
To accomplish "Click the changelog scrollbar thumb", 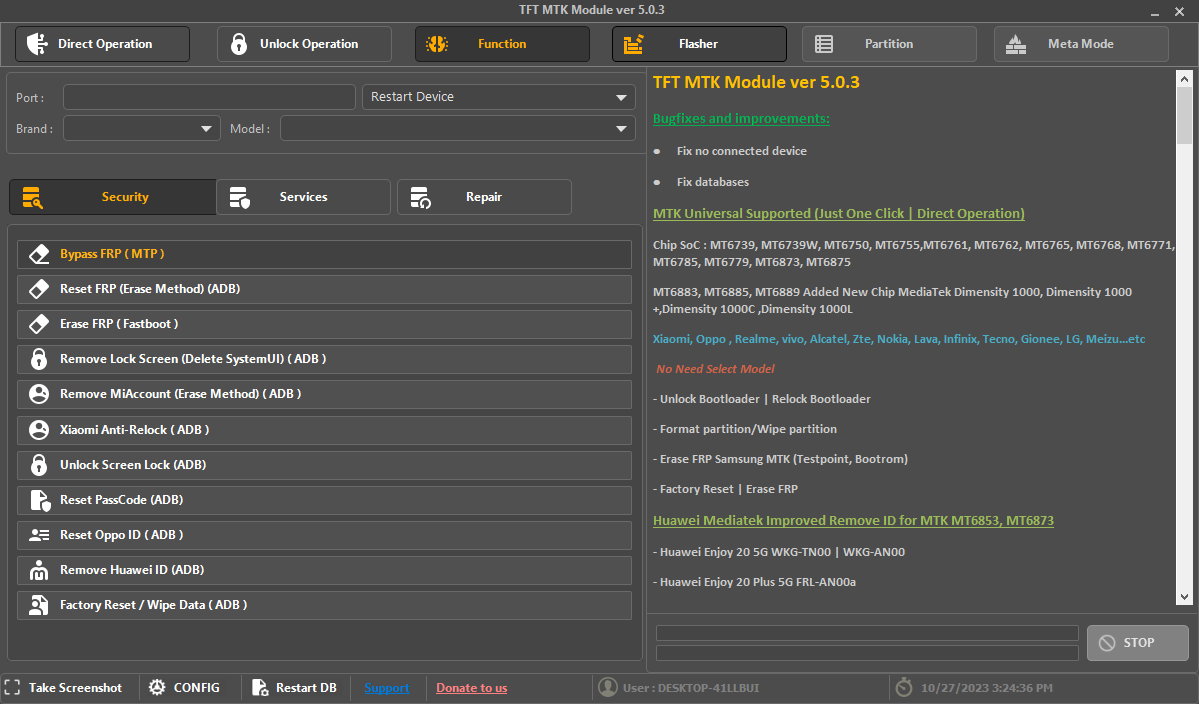I will (x=1184, y=115).
